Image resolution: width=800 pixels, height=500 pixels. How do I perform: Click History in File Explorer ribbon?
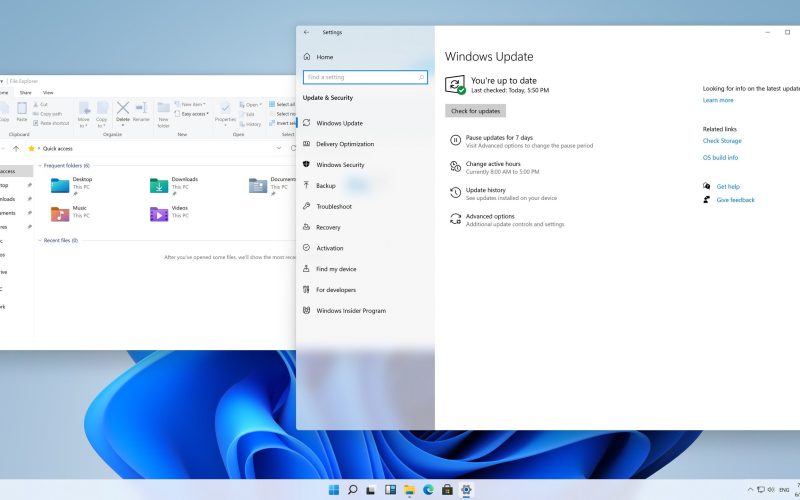click(250, 124)
